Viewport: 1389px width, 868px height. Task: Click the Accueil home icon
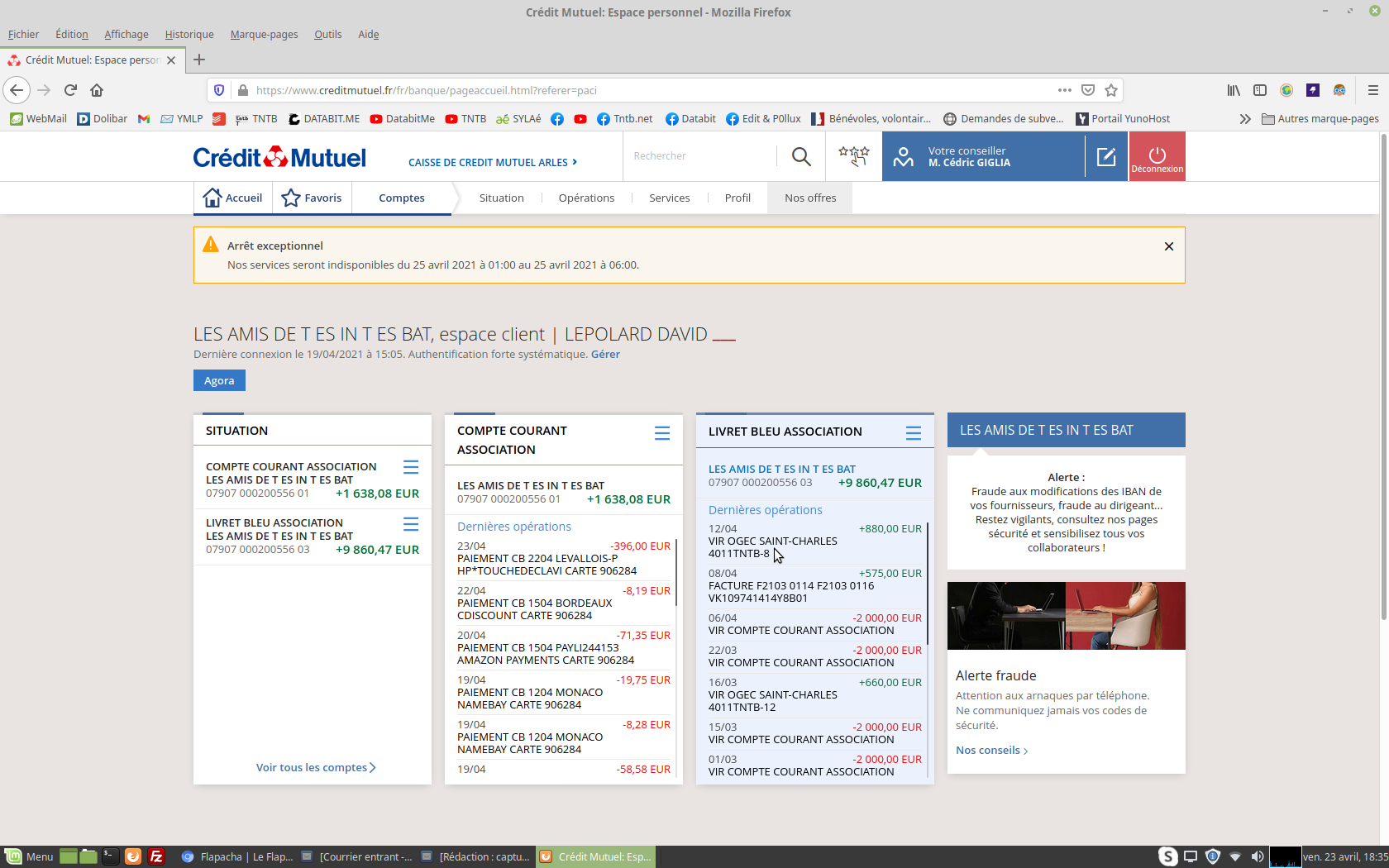(212, 198)
